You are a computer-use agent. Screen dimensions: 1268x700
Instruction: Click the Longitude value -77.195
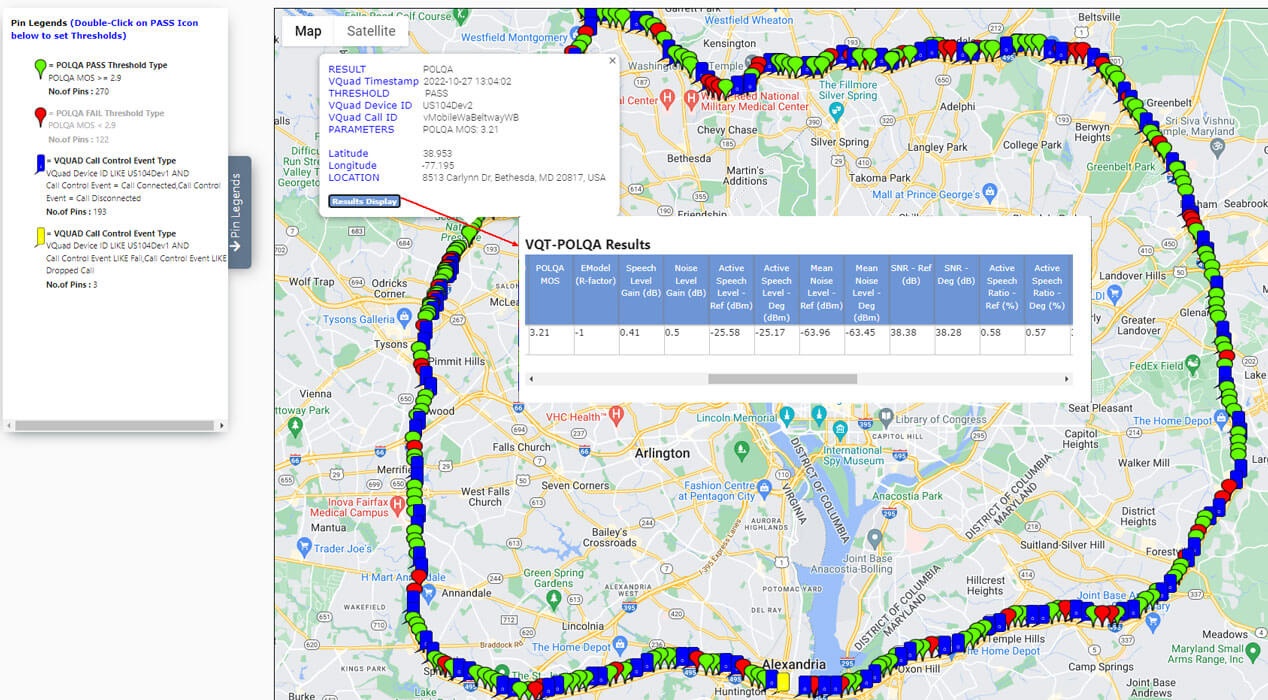439,165
